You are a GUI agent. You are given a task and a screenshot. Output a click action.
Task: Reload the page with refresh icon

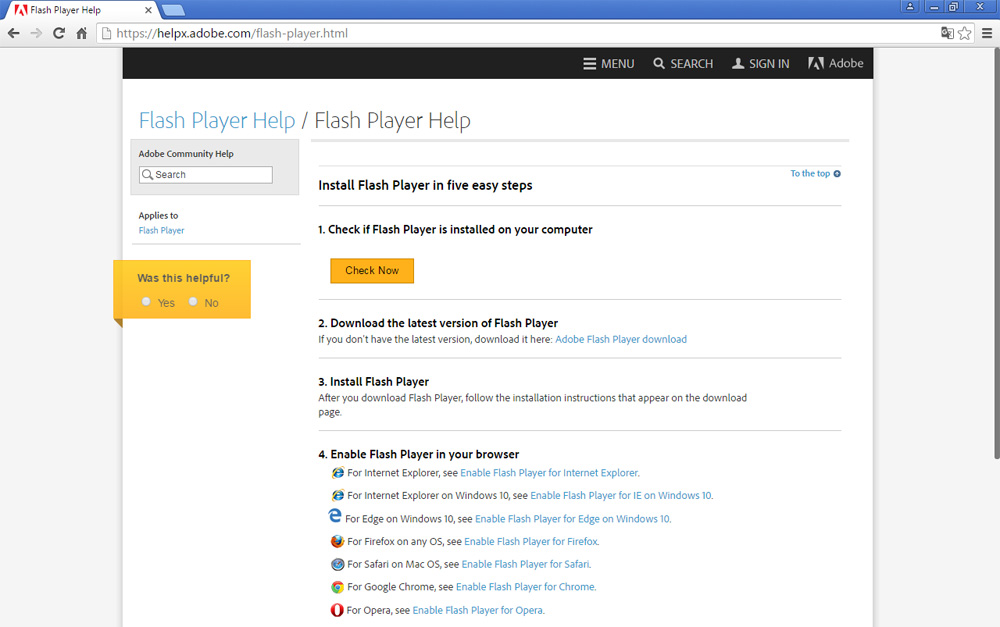coord(59,33)
